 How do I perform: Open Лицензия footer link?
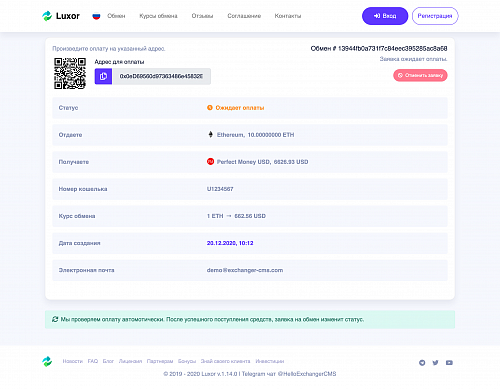tap(130, 361)
